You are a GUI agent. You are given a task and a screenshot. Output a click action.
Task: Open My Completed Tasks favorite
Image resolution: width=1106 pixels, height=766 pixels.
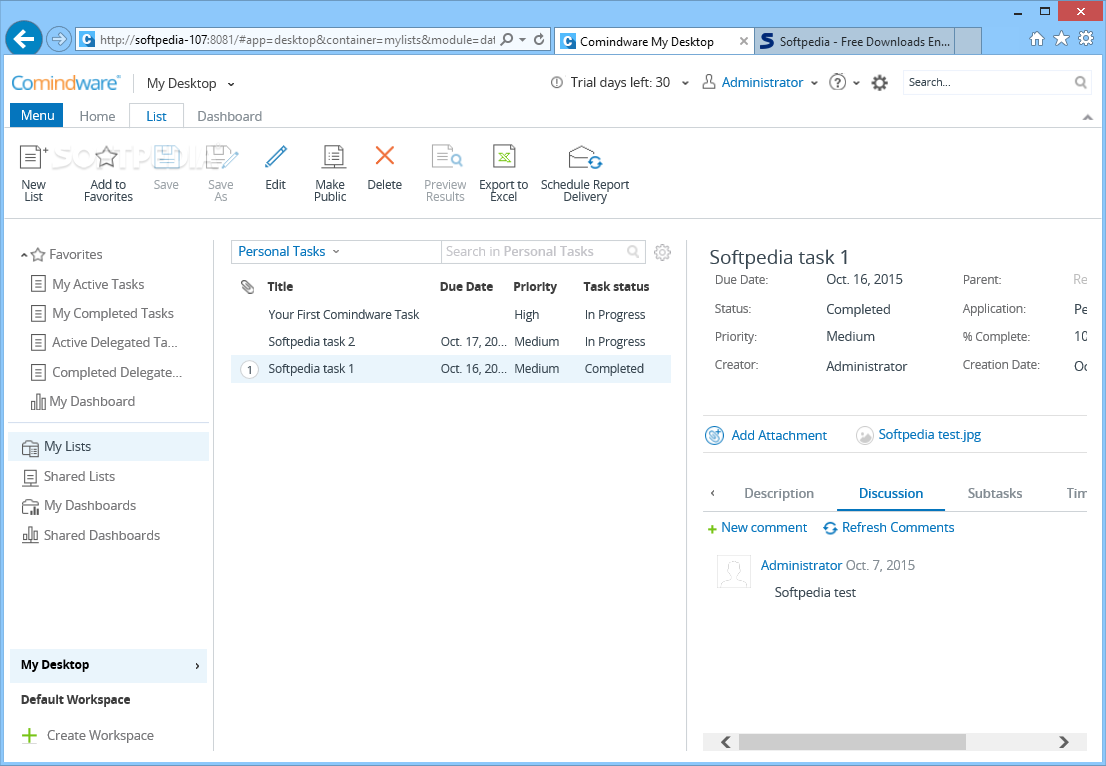point(103,313)
